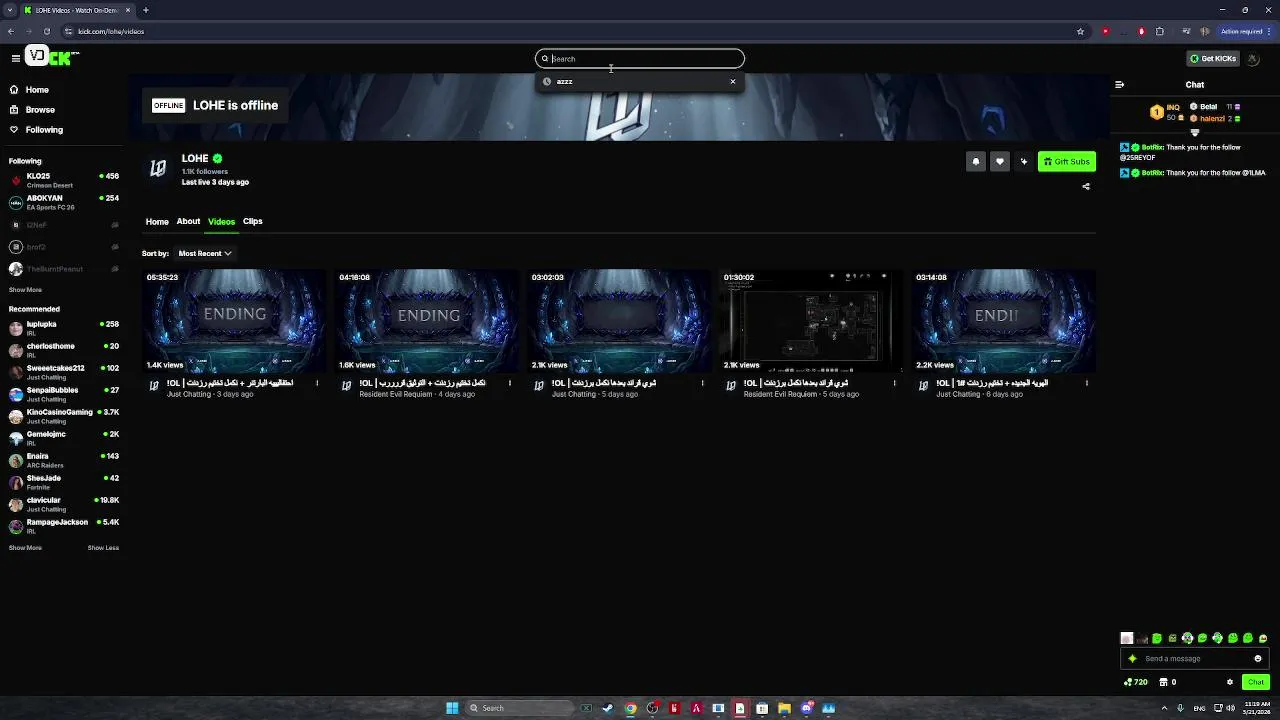This screenshot has width=1280, height=720.
Task: Click Get KICKs button
Action: 1213,58
